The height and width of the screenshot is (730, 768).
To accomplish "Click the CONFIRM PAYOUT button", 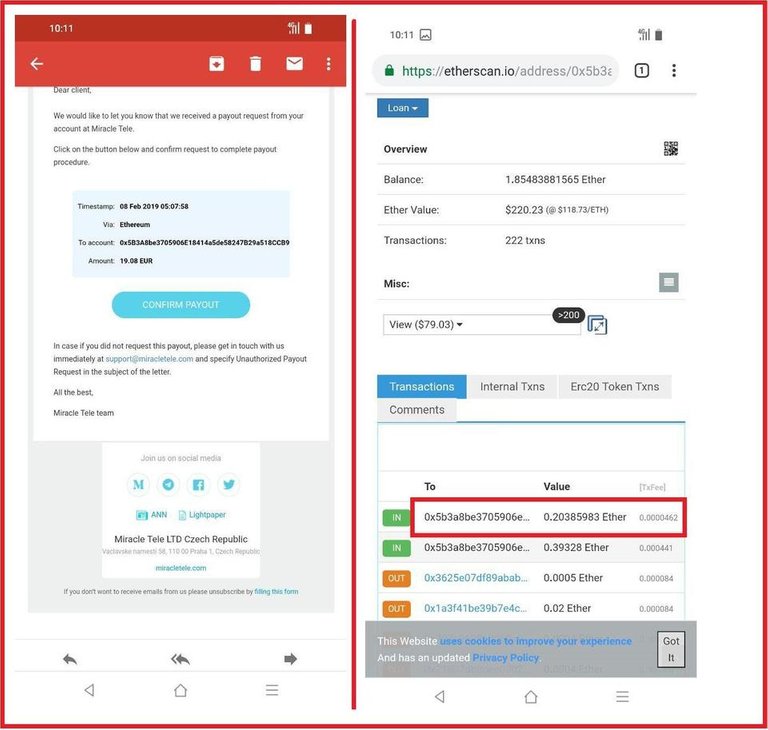I will click(181, 305).
